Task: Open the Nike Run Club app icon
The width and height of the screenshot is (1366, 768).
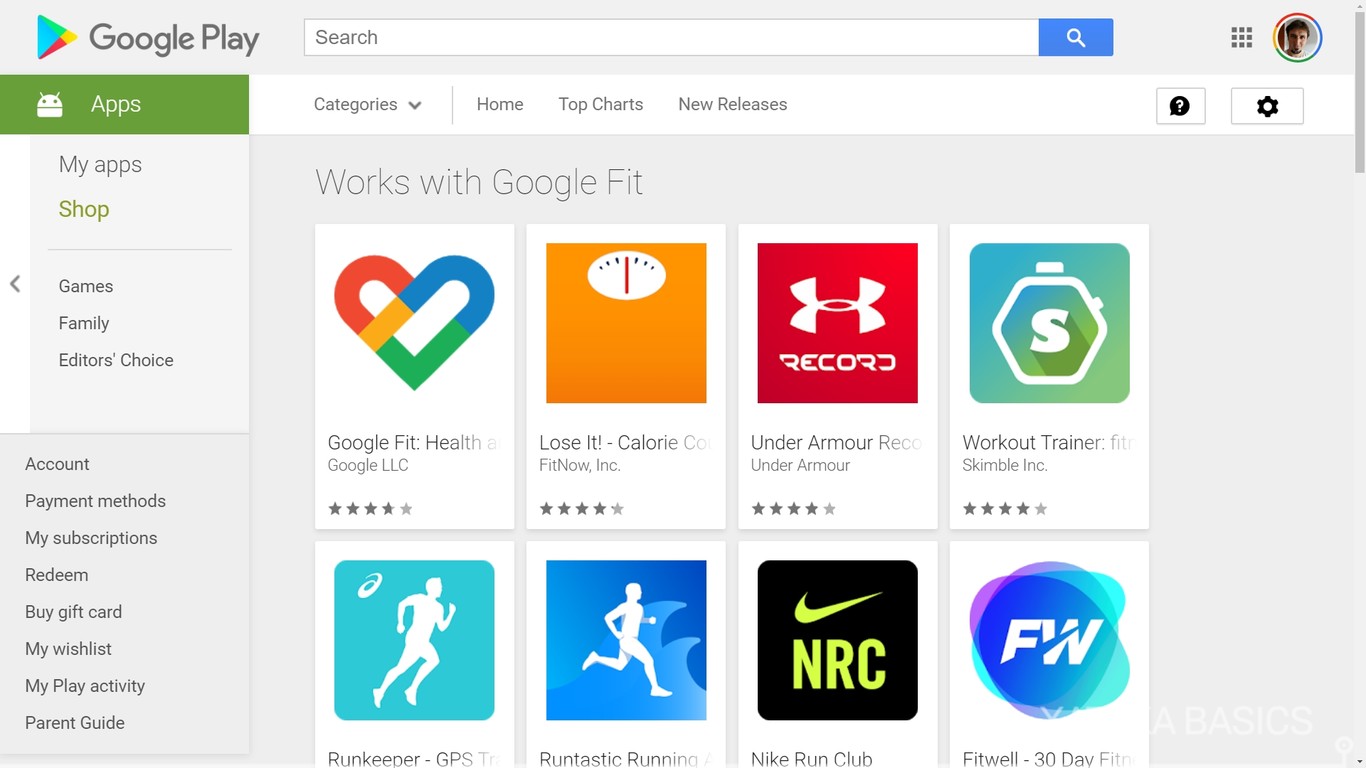Action: [x=837, y=640]
